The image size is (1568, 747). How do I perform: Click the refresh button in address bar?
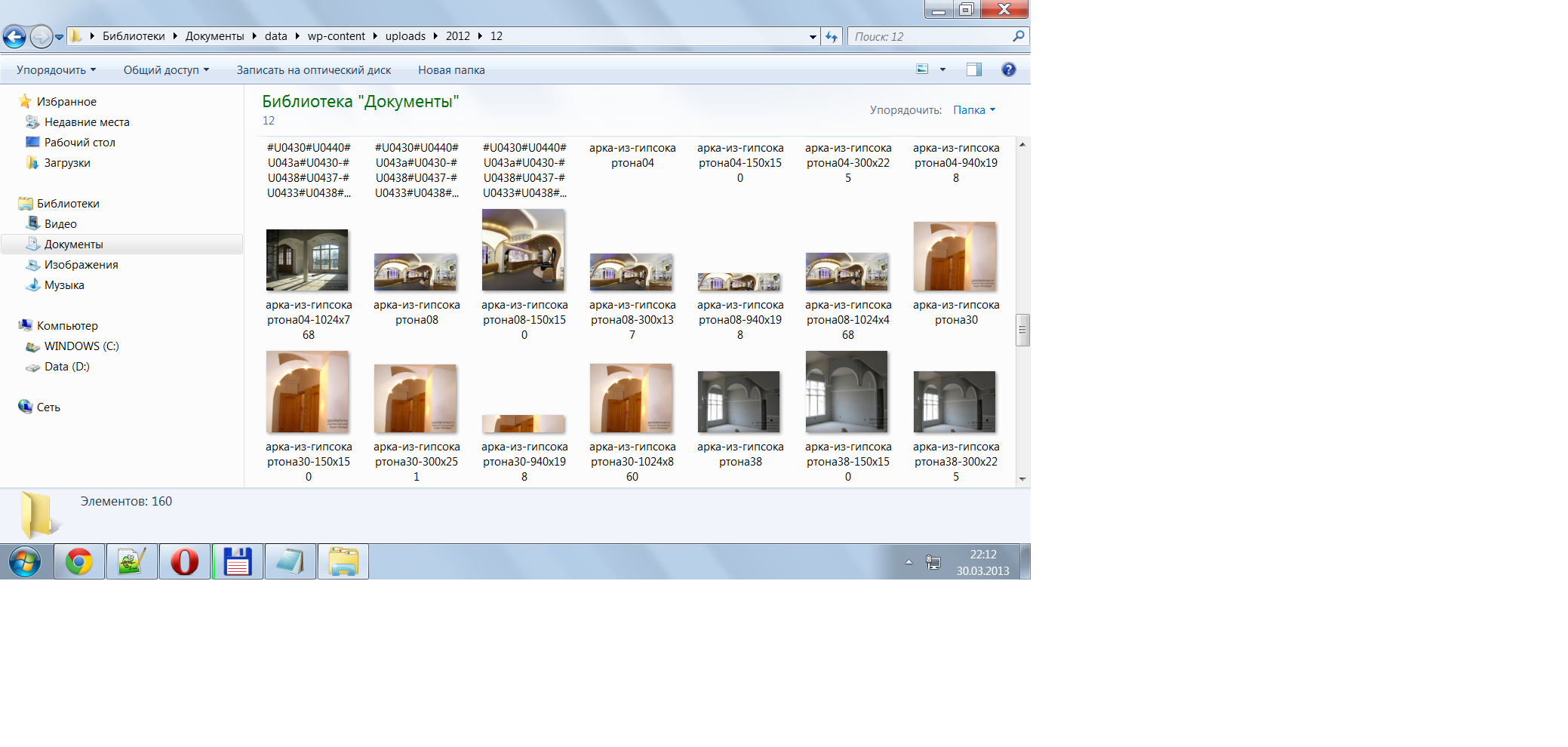[x=832, y=36]
